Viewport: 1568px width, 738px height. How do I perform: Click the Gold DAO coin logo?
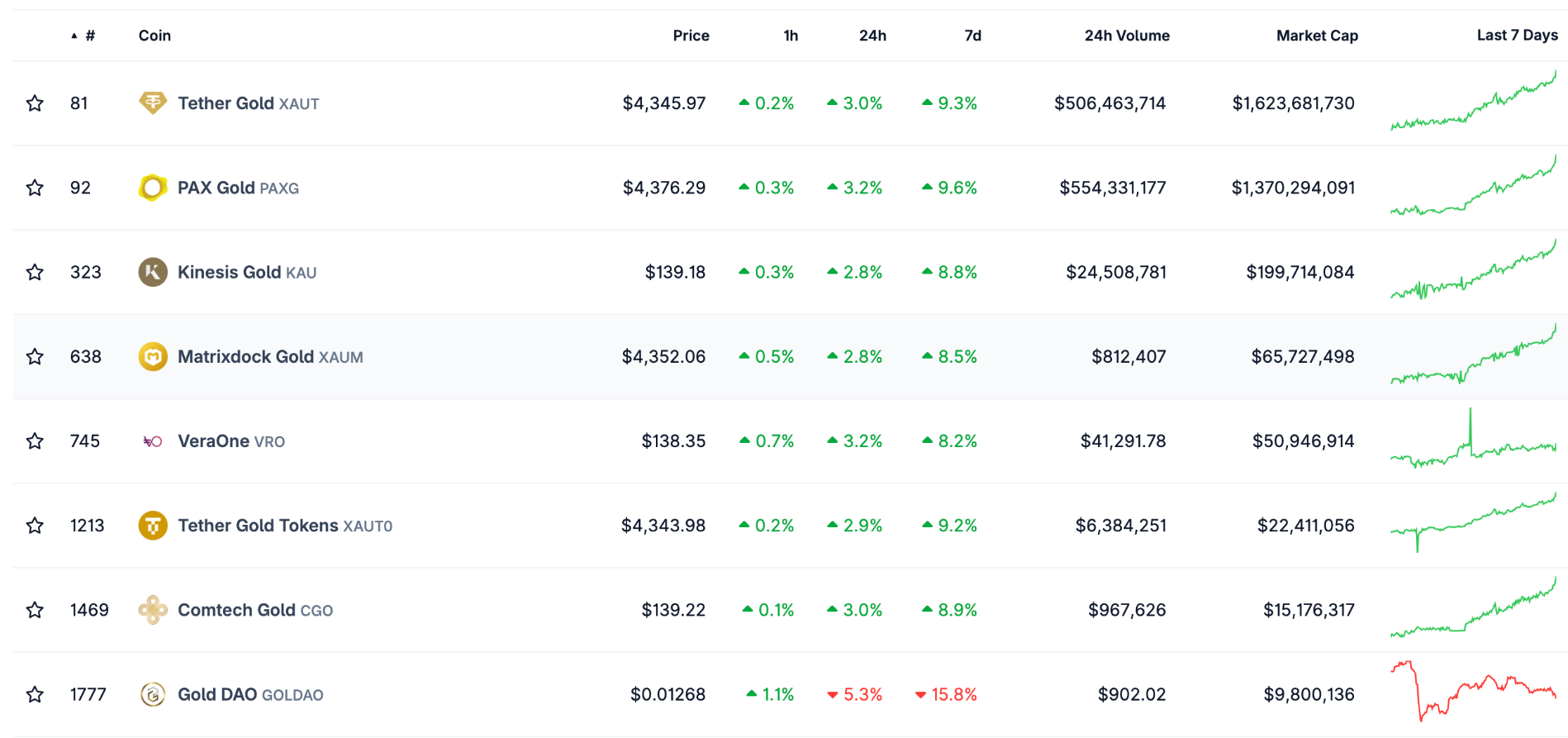pyautogui.click(x=152, y=694)
